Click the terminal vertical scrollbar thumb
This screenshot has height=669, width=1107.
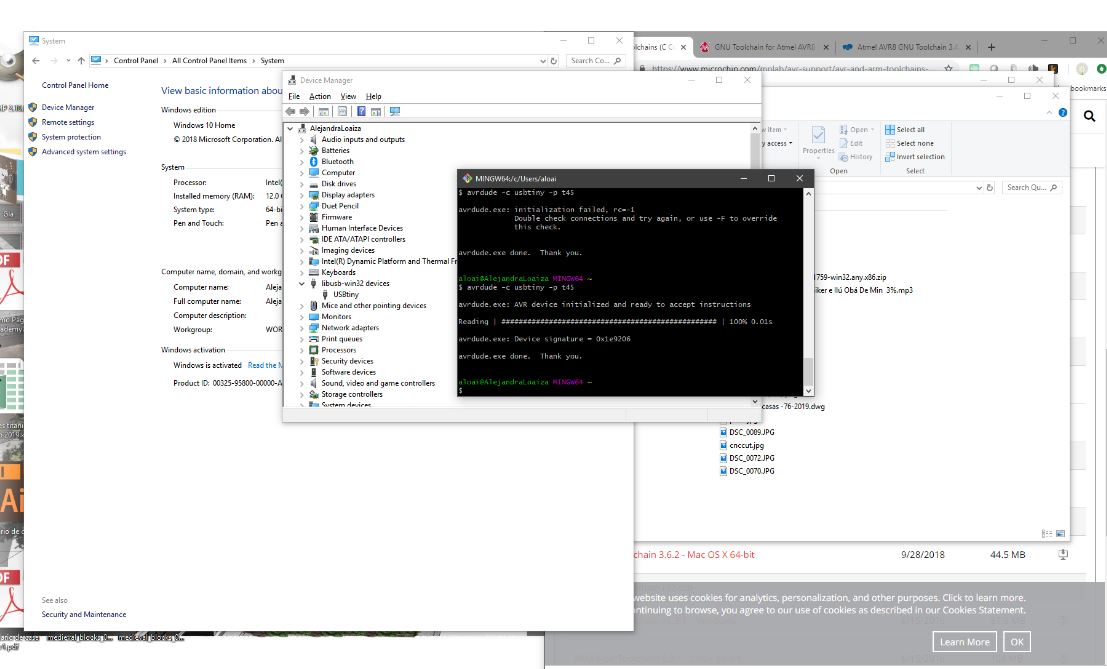pyautogui.click(x=808, y=370)
